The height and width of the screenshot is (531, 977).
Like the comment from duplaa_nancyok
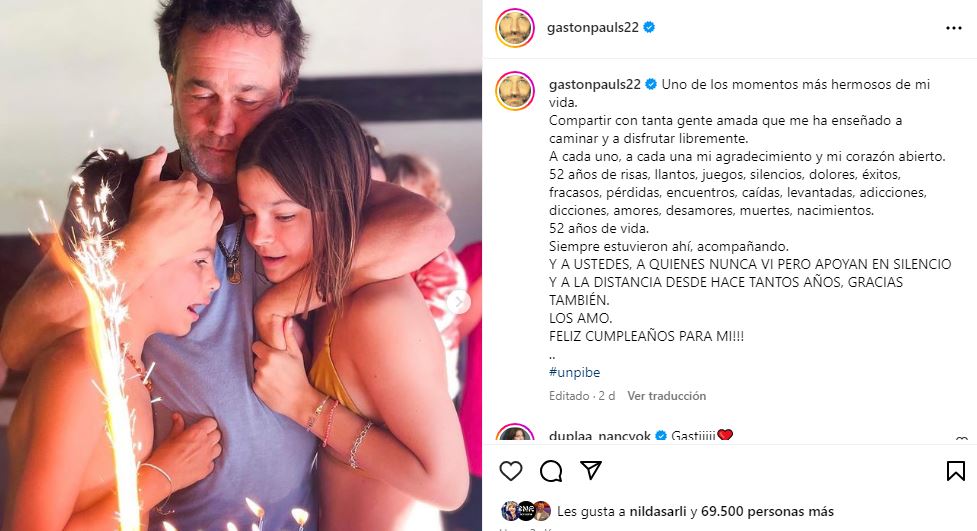click(961, 439)
